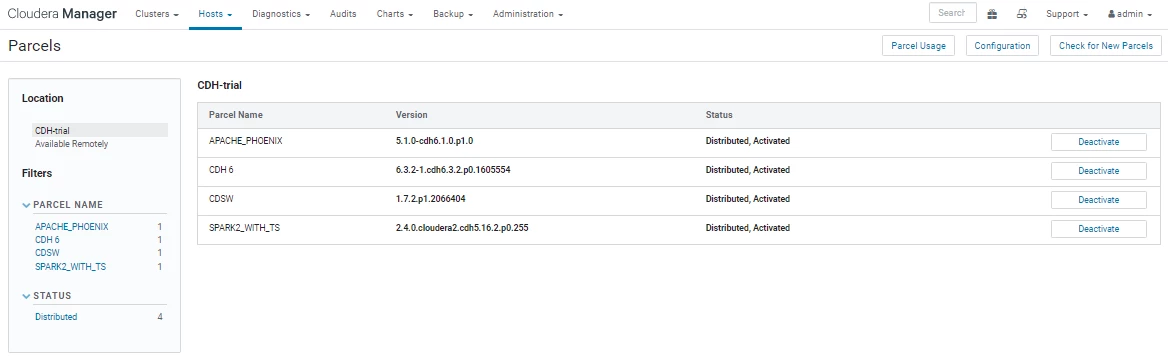Open the running commands icon

pyautogui.click(x=1023, y=14)
